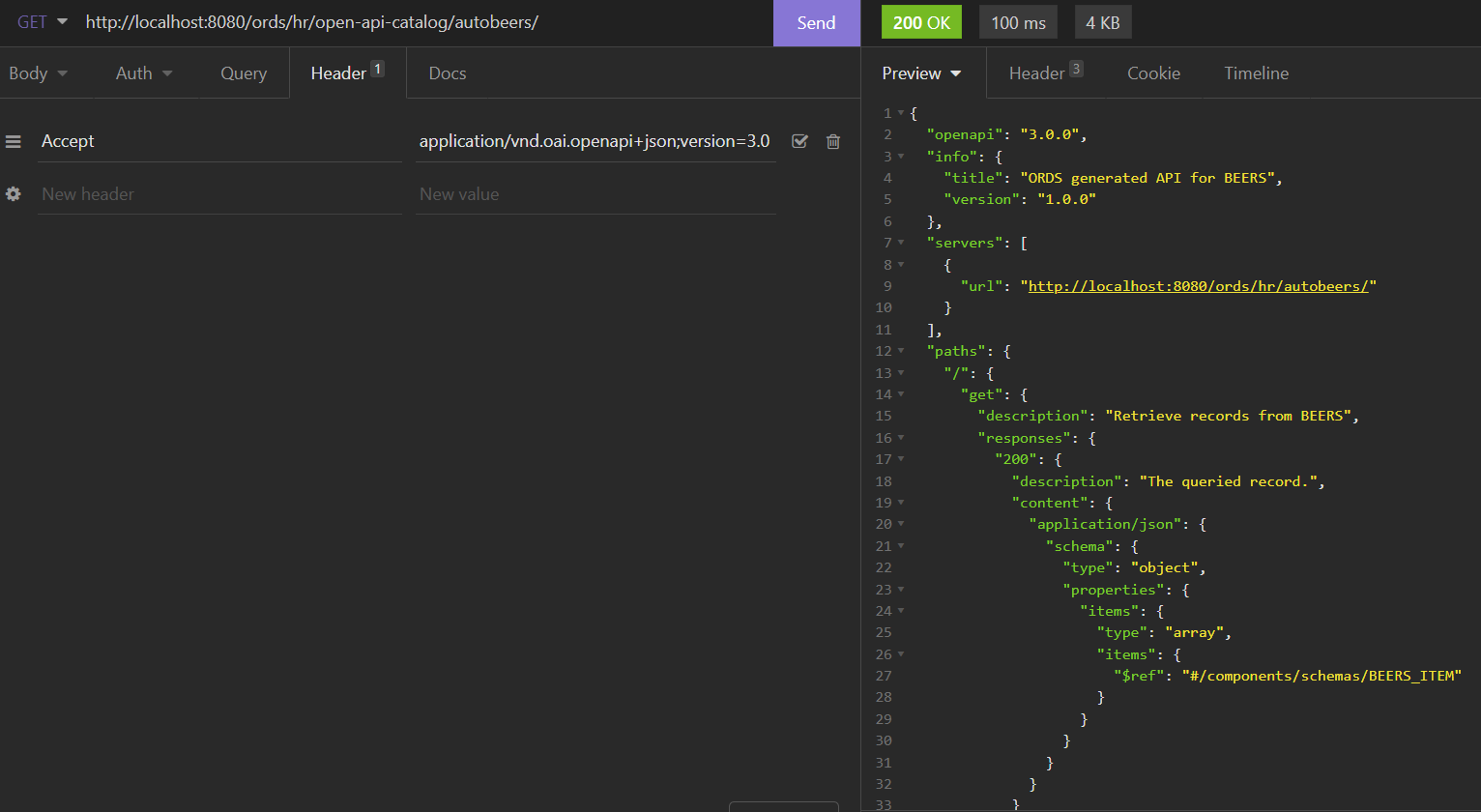Open the localhost autobeers server URL link
1481x812 pixels.
pos(1198,286)
